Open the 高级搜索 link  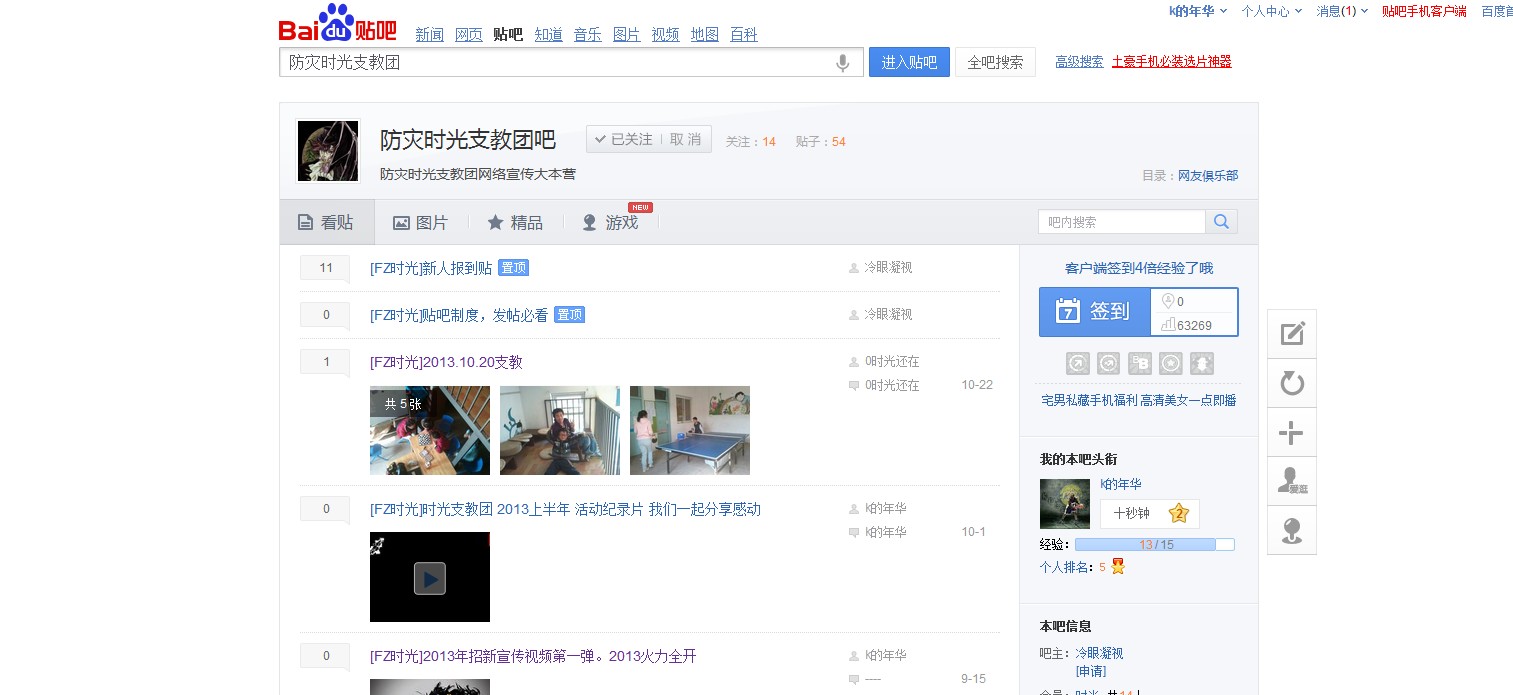(1079, 62)
